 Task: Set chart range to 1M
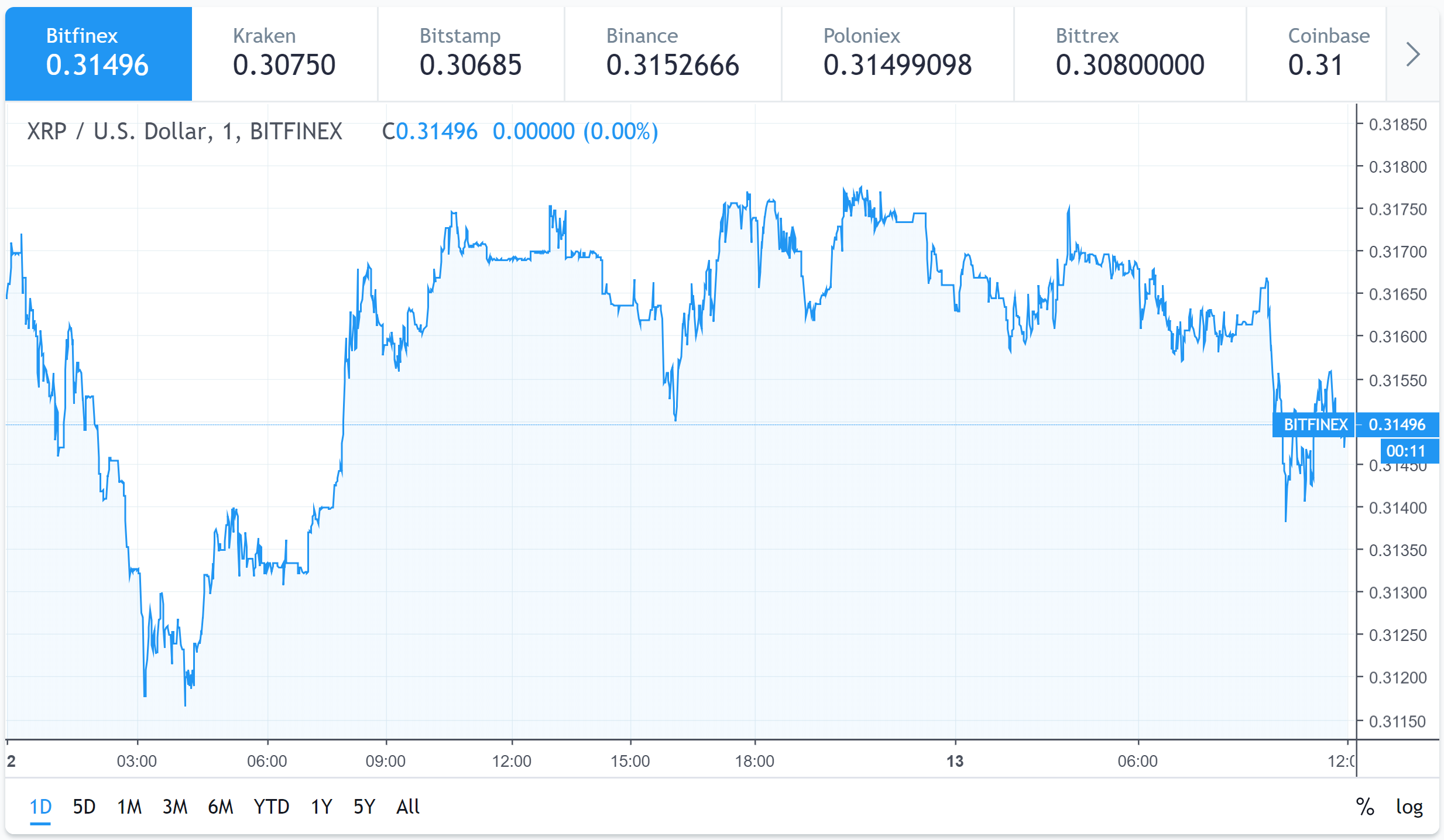(129, 807)
